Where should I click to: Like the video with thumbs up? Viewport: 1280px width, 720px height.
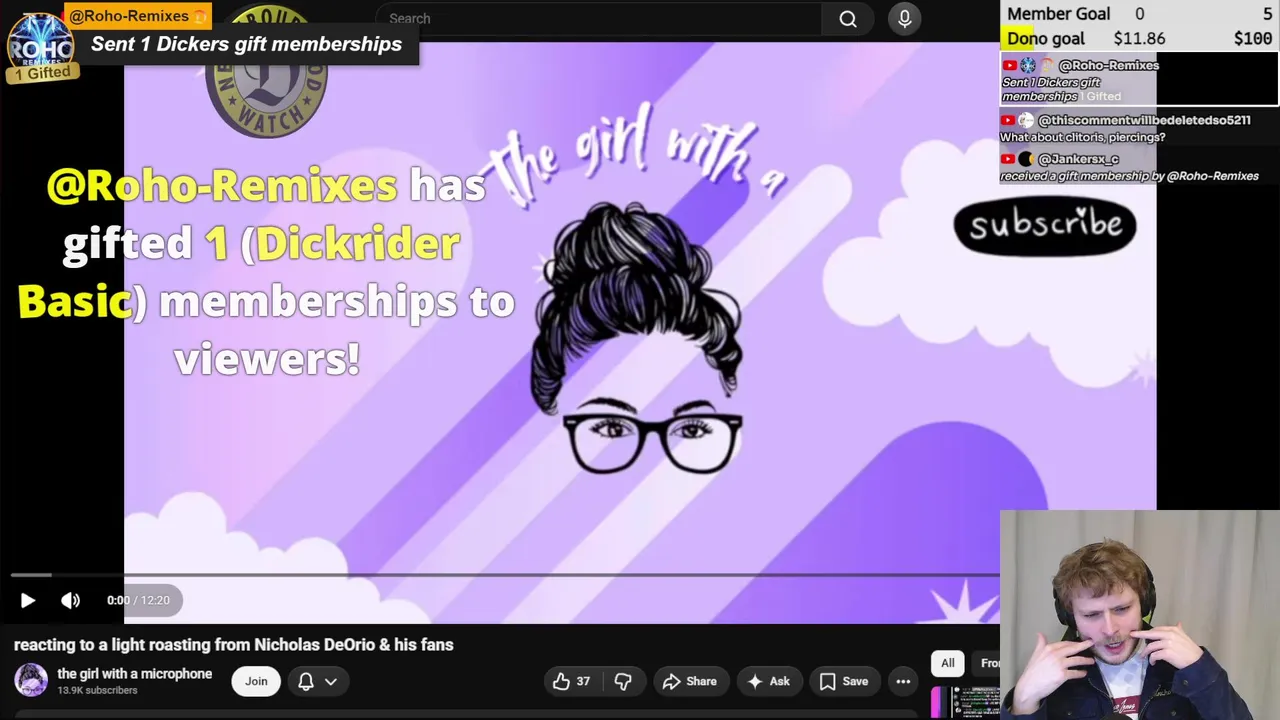pyautogui.click(x=571, y=681)
